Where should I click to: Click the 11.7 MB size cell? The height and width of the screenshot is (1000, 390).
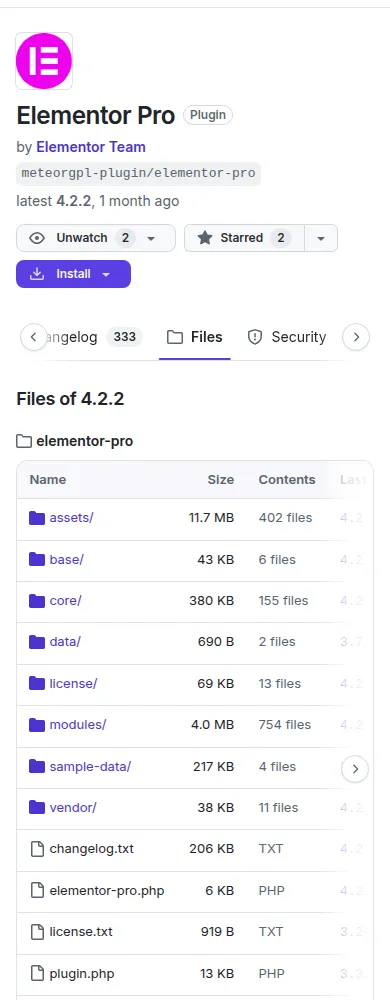211,518
